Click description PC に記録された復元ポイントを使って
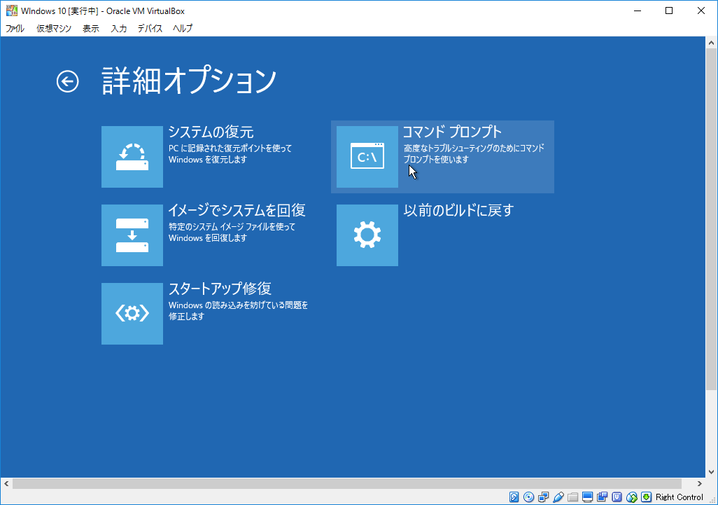718x505 pixels. pyautogui.click(x=230, y=148)
